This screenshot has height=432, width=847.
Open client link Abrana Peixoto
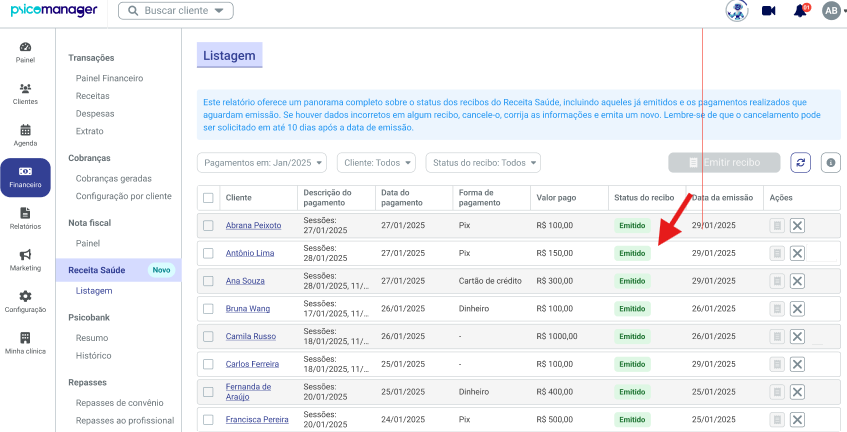click(253, 225)
